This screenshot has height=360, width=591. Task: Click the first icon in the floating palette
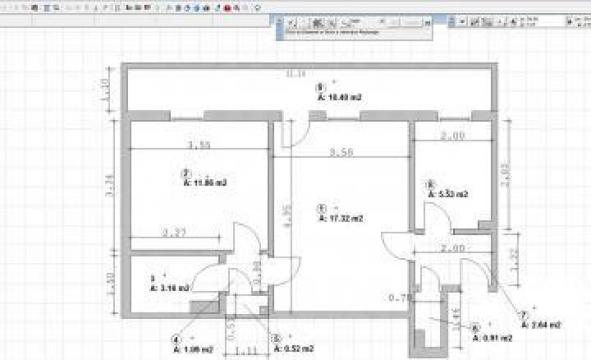[291, 23]
